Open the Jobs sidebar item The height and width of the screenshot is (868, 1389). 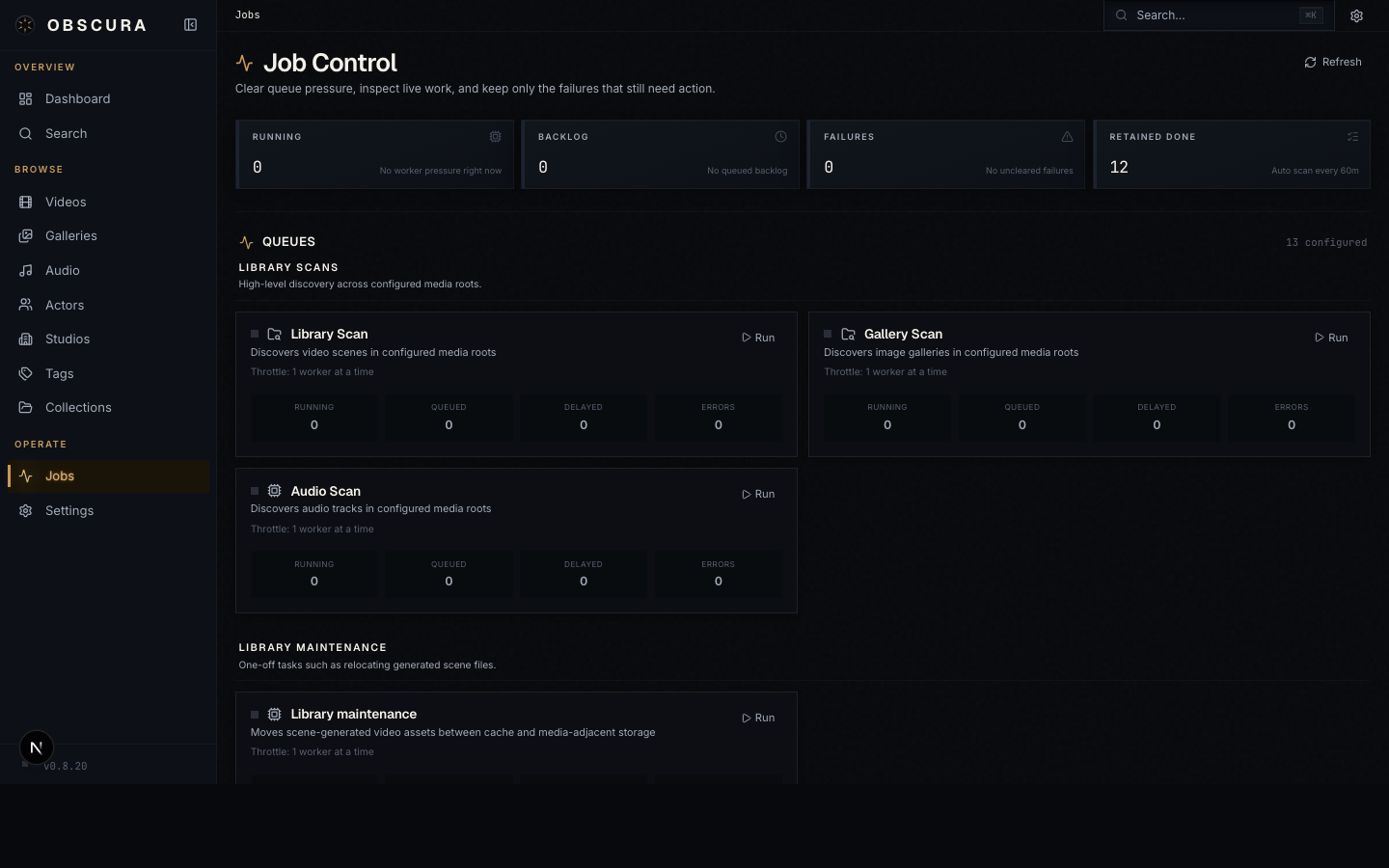108,476
